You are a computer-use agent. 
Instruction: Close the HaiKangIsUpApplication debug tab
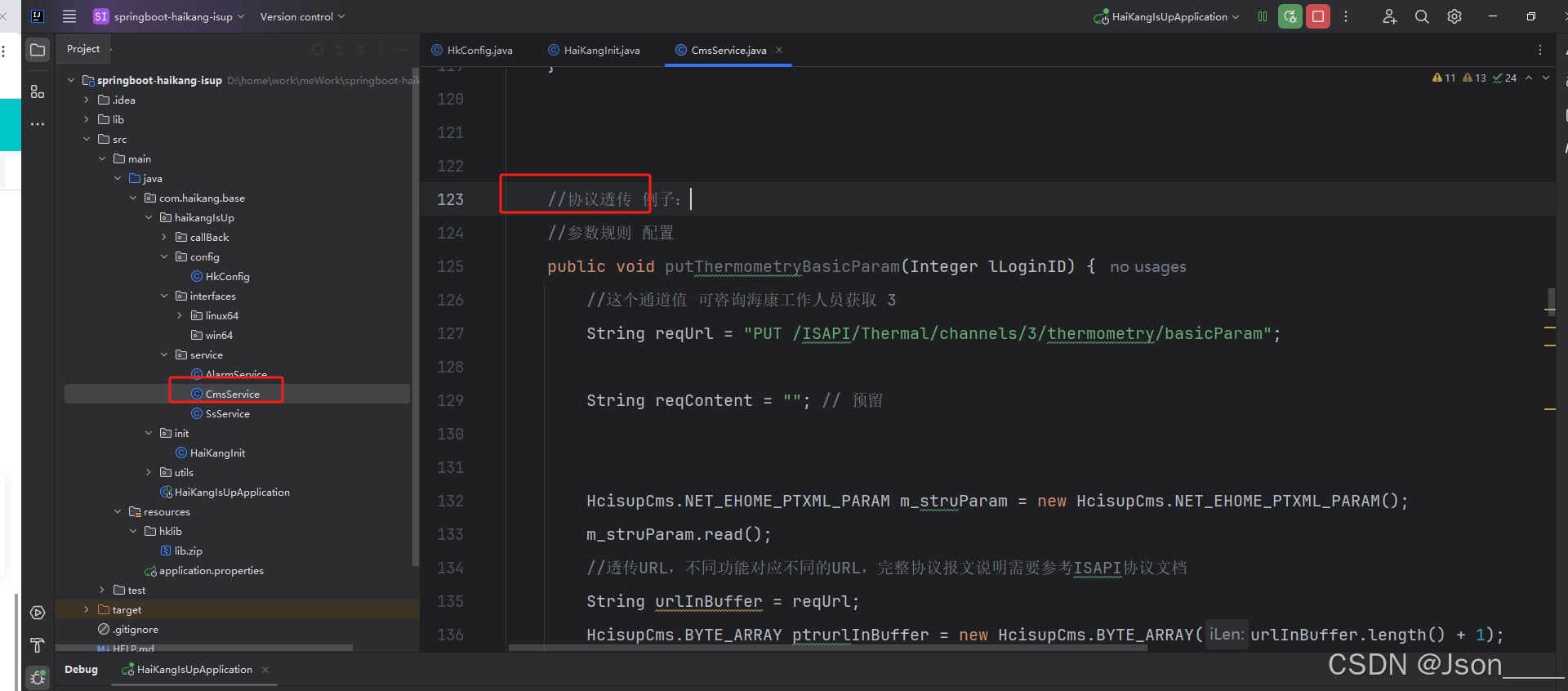coord(265,670)
